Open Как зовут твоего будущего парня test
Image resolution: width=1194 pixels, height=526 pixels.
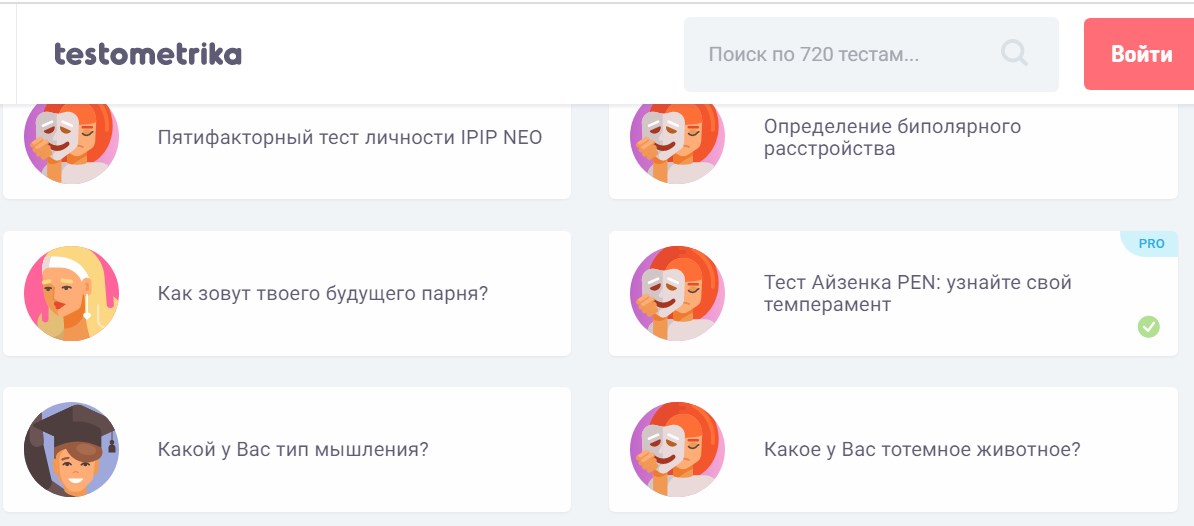[323, 294]
